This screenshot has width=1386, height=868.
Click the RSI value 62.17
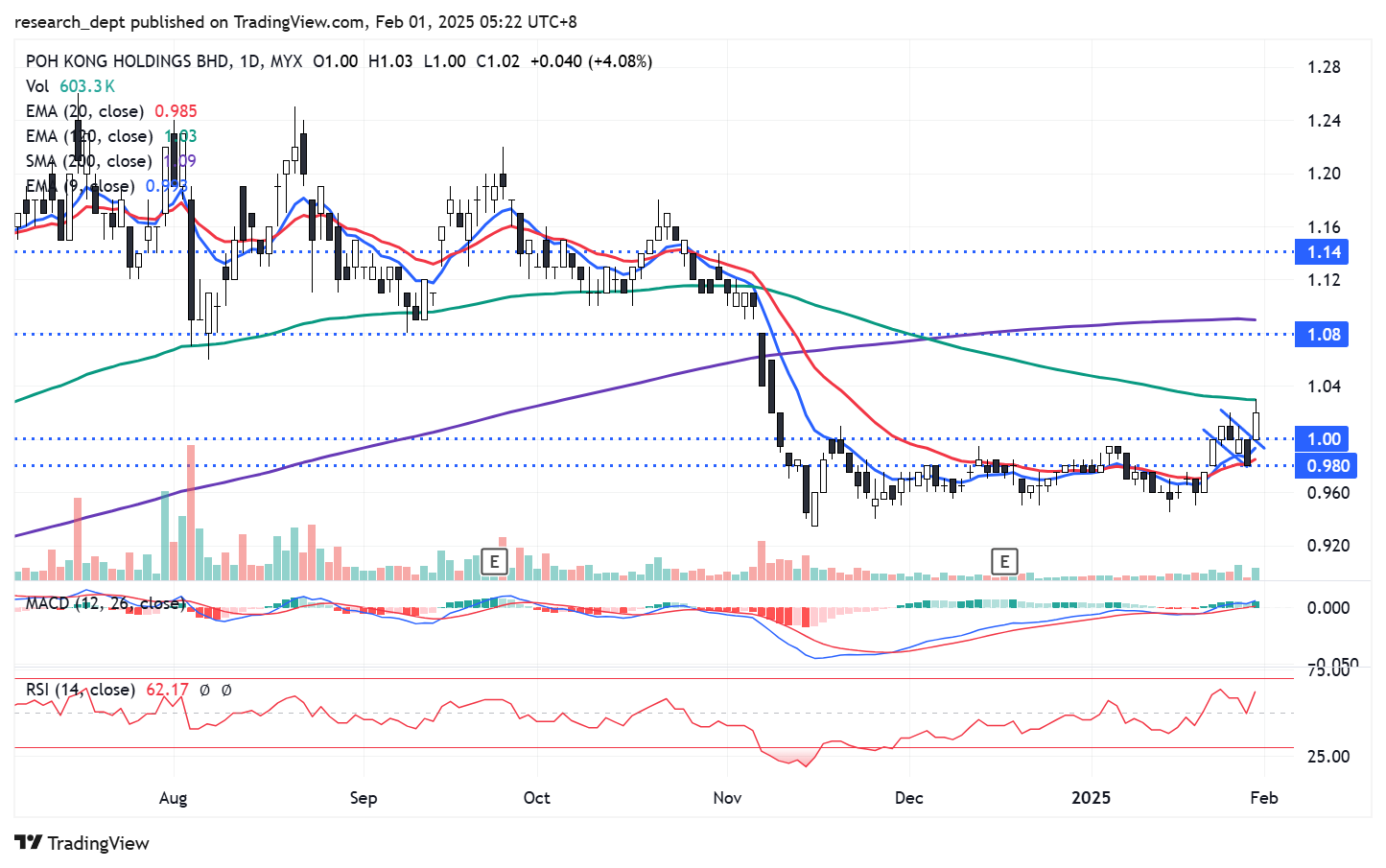pyautogui.click(x=168, y=690)
